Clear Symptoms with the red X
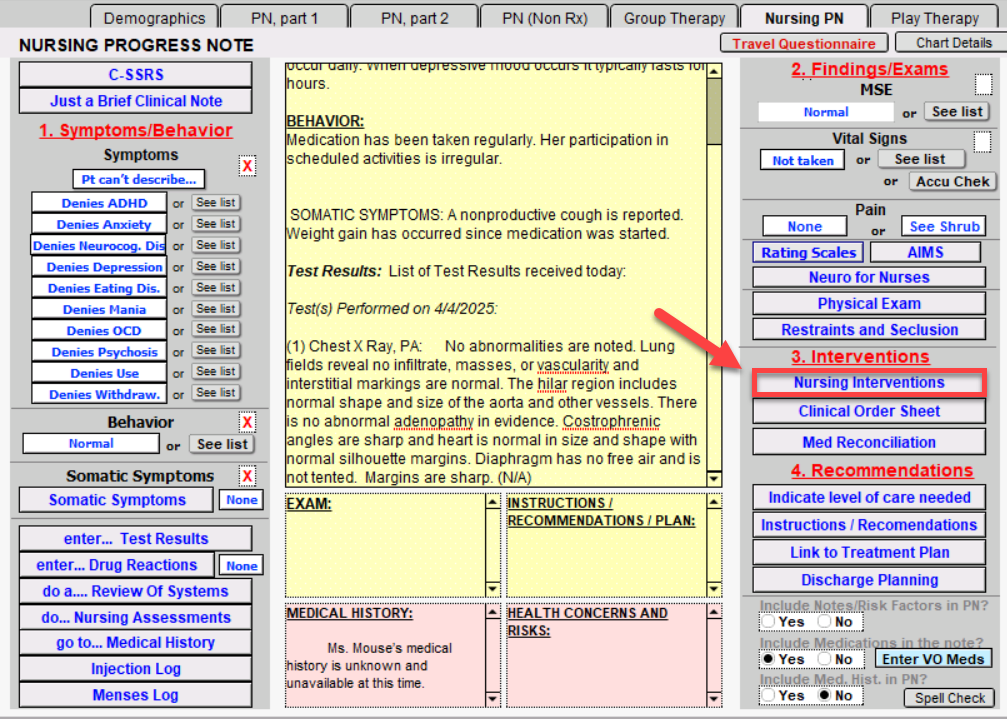The image size is (1007, 719). [x=247, y=166]
